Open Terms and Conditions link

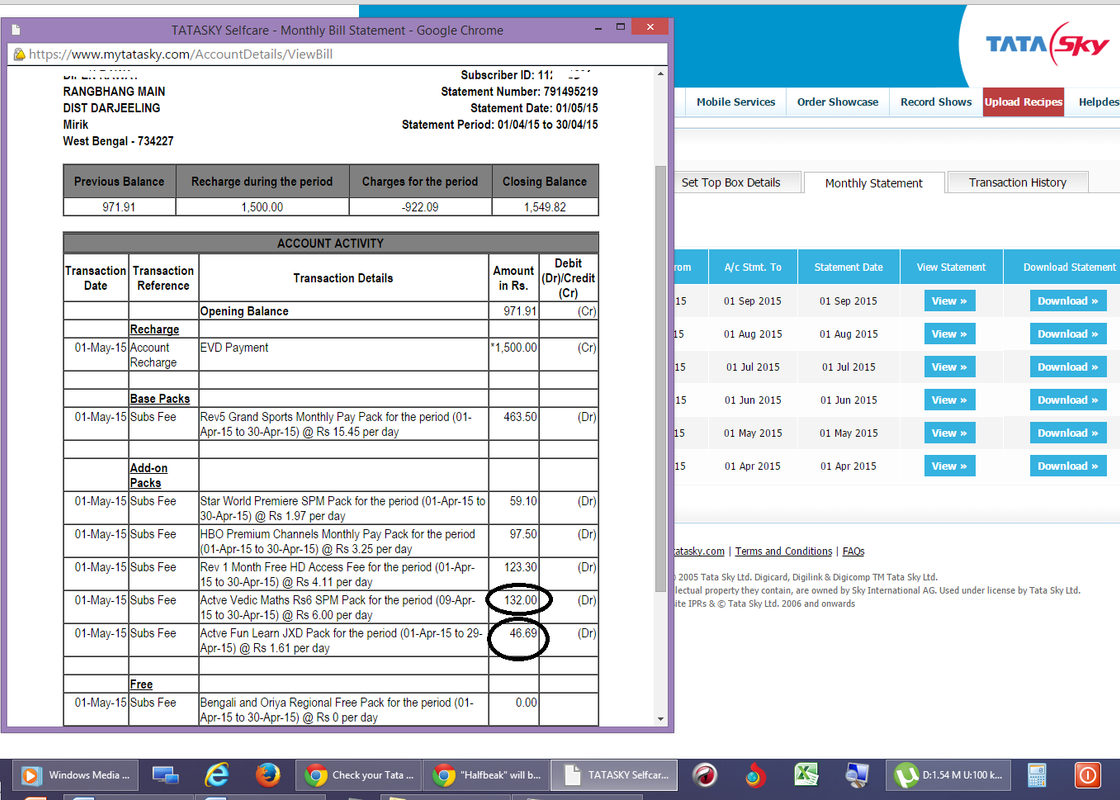point(784,551)
